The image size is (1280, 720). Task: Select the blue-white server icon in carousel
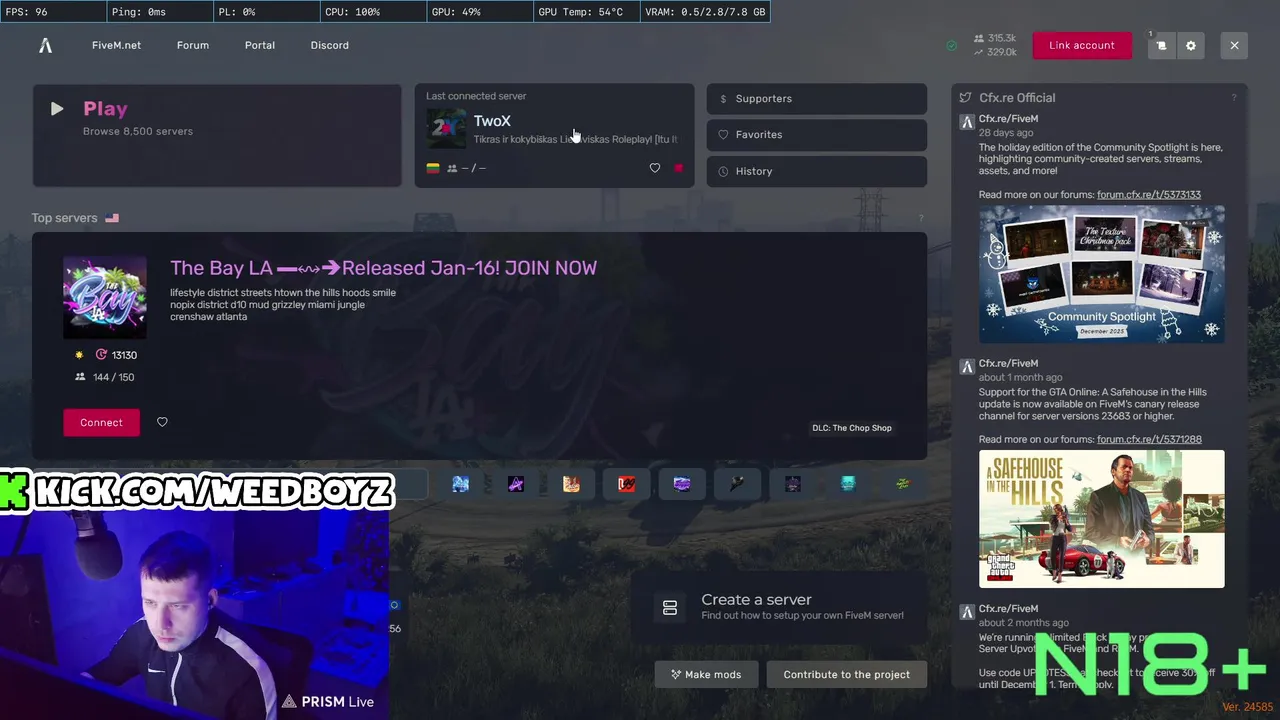click(460, 484)
